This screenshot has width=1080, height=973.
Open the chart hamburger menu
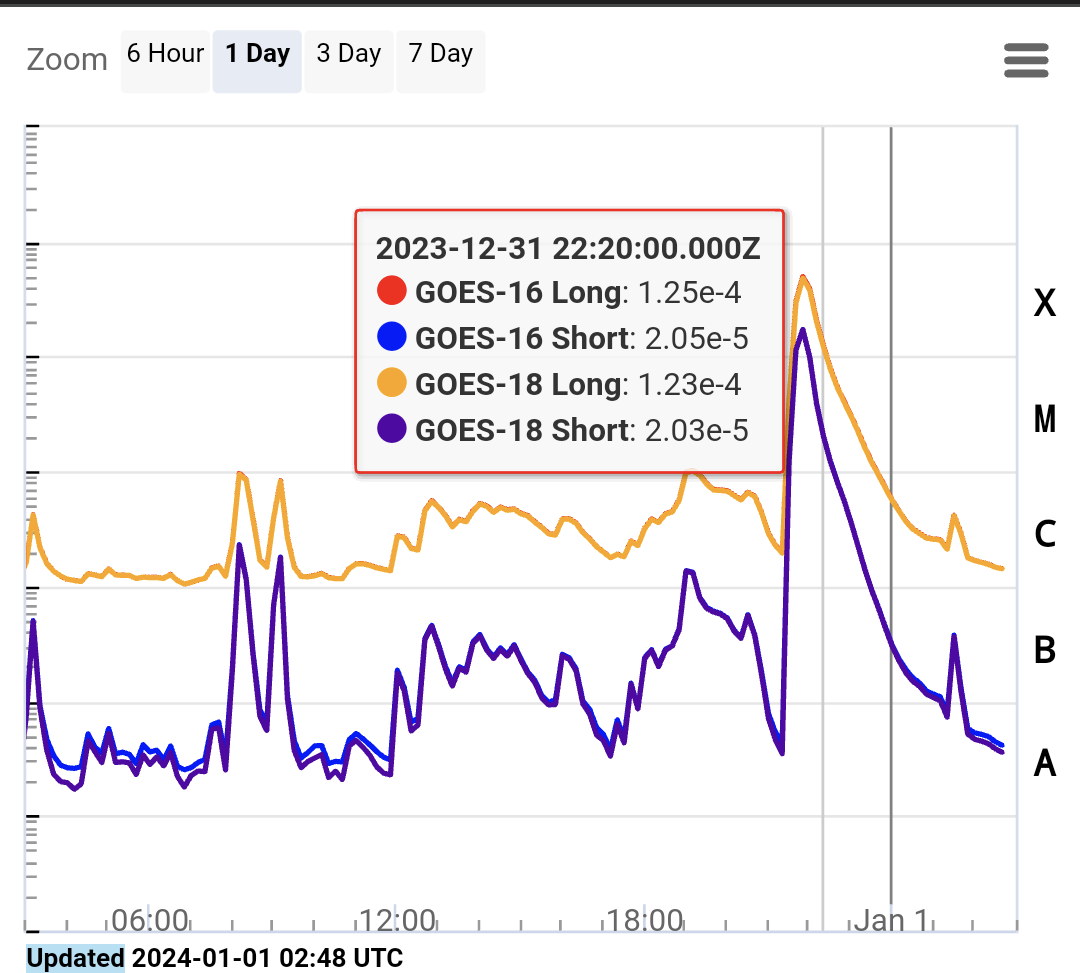click(x=1026, y=61)
